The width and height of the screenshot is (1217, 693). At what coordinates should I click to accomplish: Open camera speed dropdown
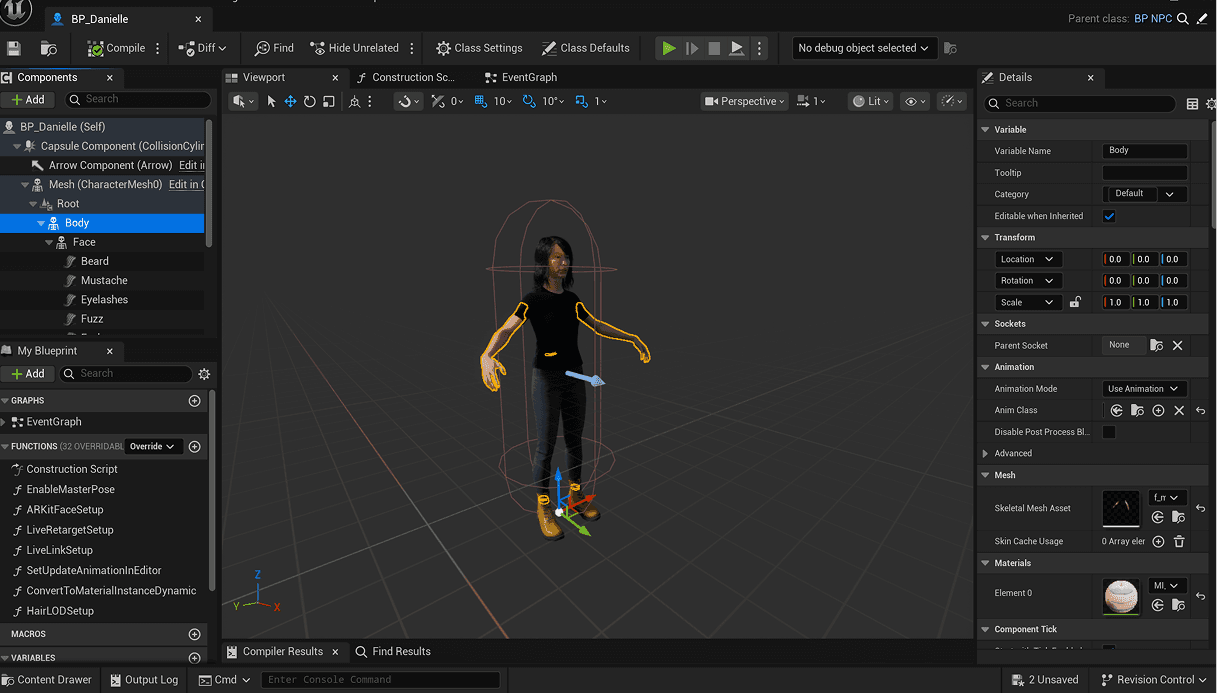pos(812,101)
